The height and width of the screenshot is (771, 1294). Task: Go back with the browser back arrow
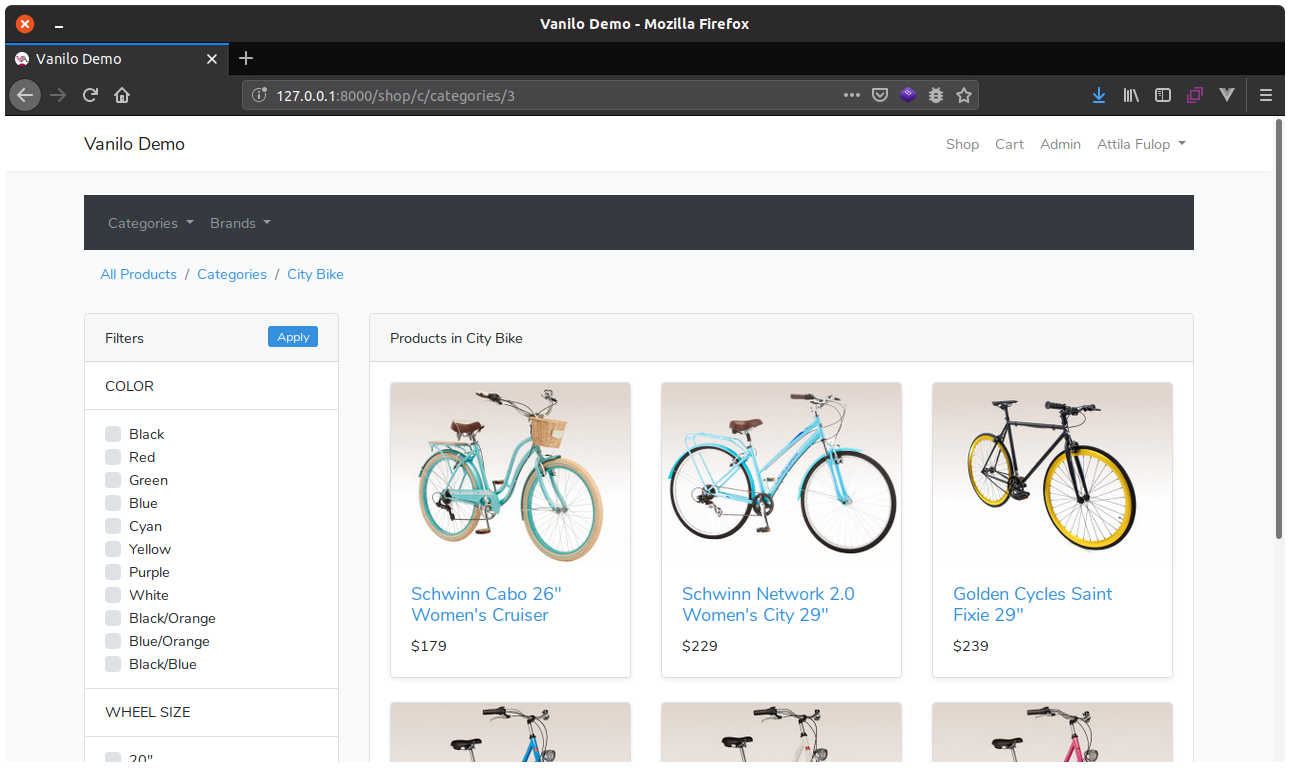[25, 95]
